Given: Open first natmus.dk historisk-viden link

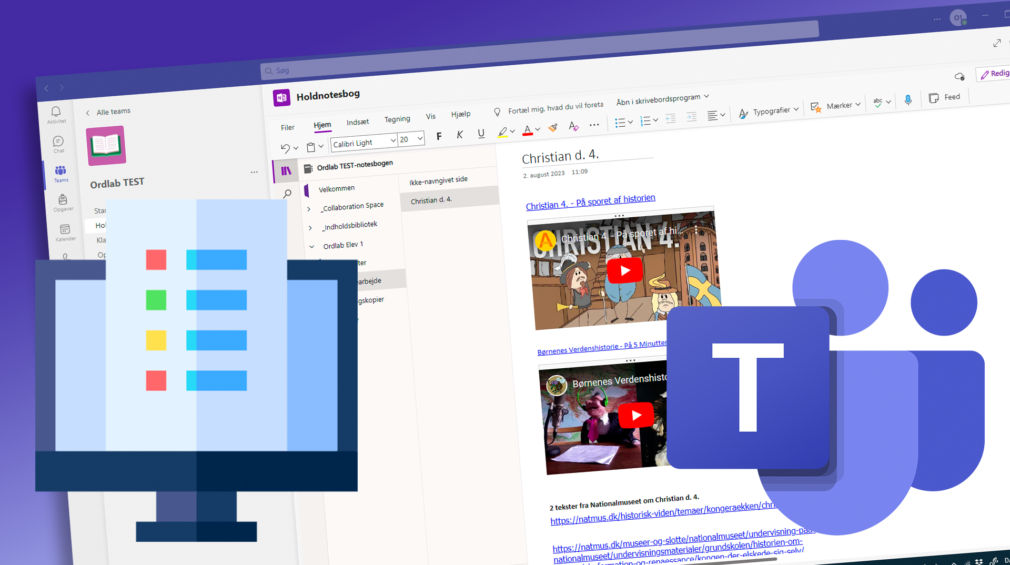Looking at the screenshot, I should click(x=663, y=513).
